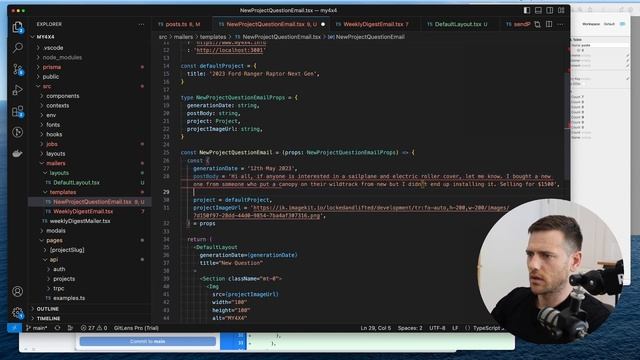Open the Source Control view
Viewport: 640px width, 360px height.
point(17,69)
